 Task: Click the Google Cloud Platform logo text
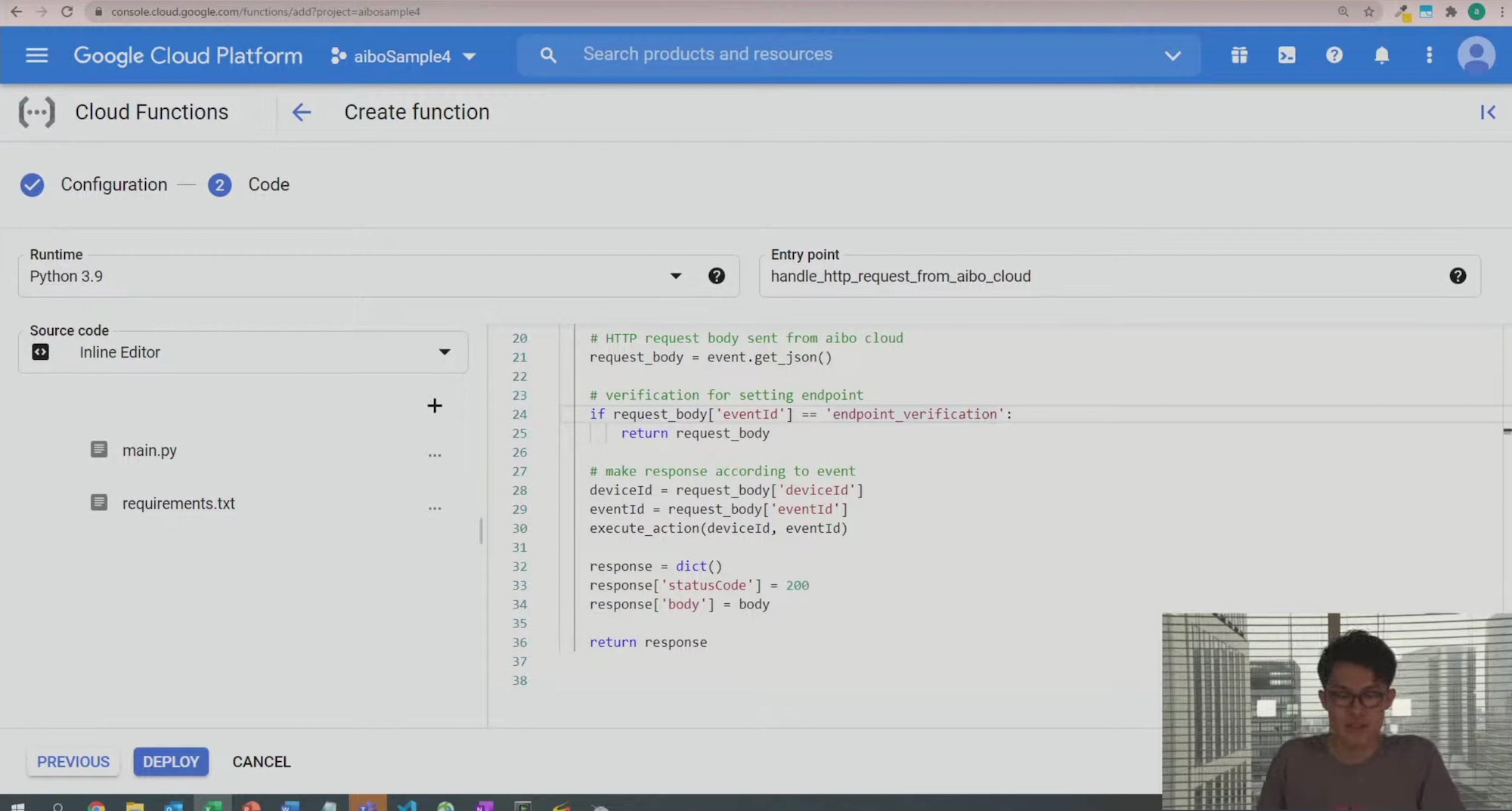[187, 55]
